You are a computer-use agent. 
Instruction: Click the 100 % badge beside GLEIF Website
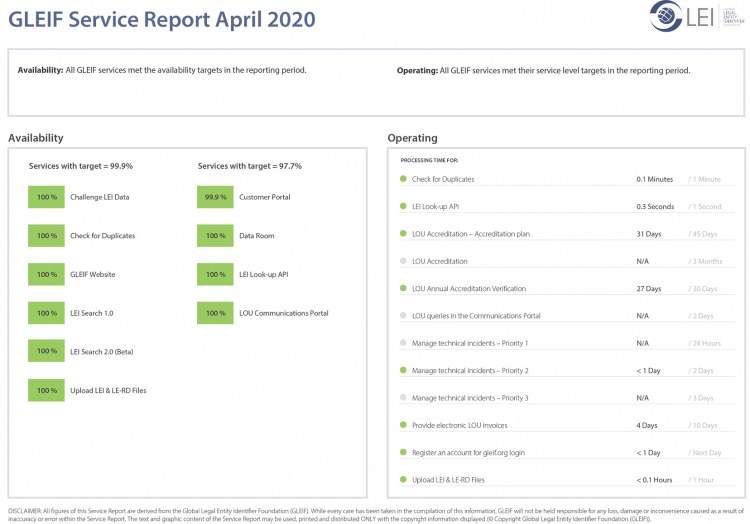coord(46,274)
